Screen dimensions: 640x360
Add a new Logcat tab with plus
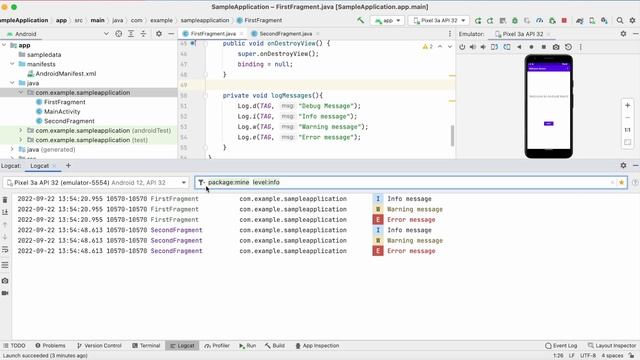point(68,166)
